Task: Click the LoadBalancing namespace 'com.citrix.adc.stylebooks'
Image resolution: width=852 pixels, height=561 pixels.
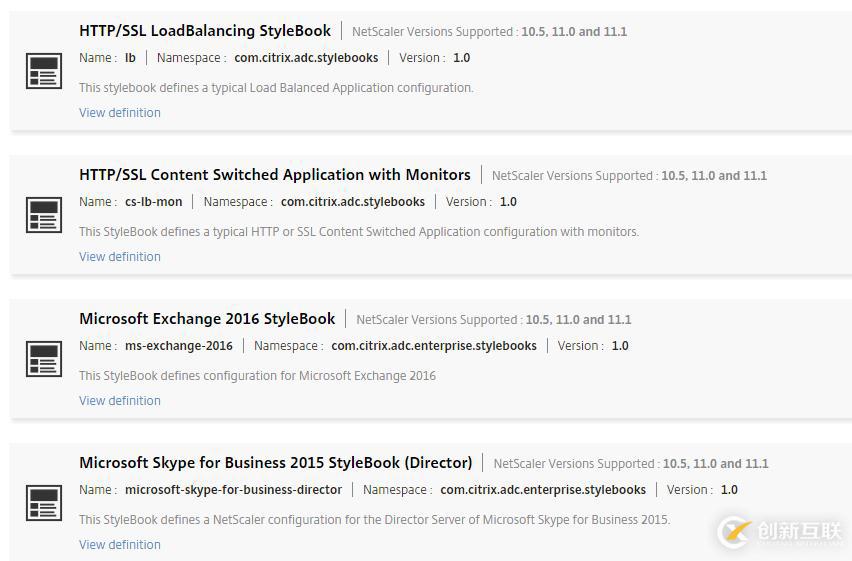Action: (306, 58)
